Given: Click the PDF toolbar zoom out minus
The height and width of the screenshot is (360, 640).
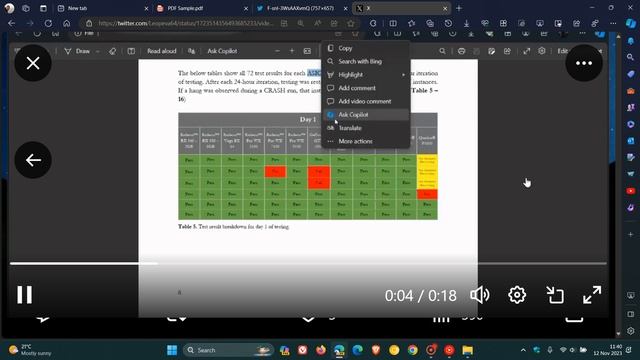Looking at the screenshot, I should click(277, 51).
